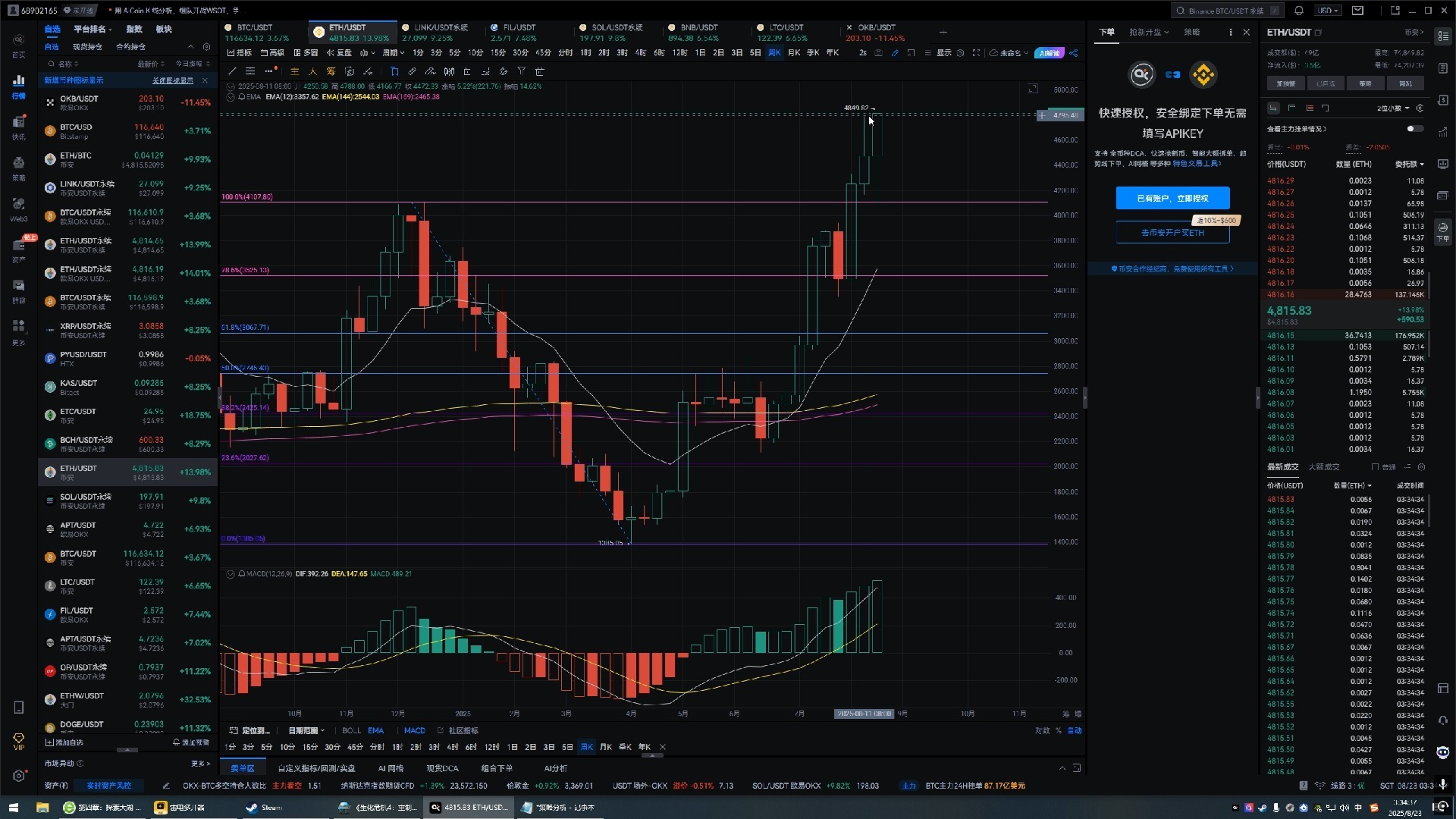The image size is (1456, 819).
Task: Click the filter funnel icon in drawing toolbar
Action: (522, 71)
